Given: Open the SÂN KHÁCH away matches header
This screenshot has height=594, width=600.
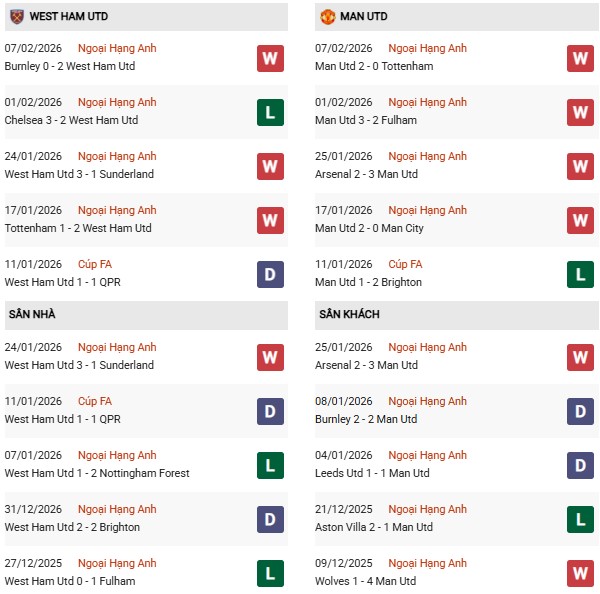Looking at the screenshot, I should pyautogui.click(x=349, y=314).
